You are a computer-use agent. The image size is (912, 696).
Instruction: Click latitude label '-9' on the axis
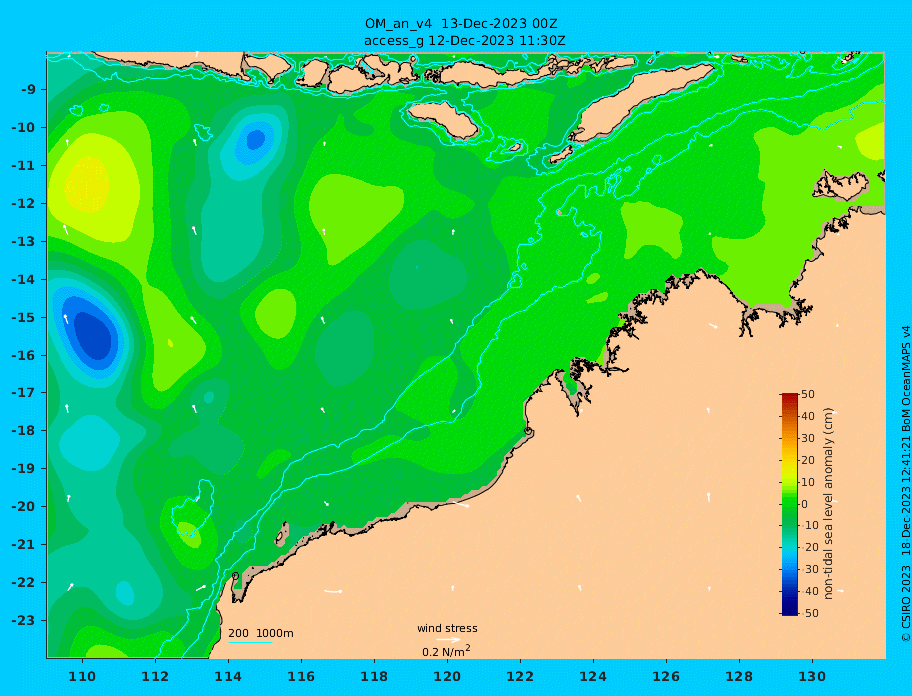coord(29,90)
